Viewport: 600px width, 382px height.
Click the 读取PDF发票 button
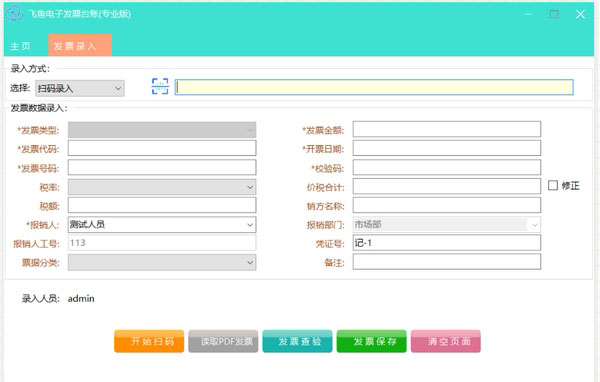(223, 341)
